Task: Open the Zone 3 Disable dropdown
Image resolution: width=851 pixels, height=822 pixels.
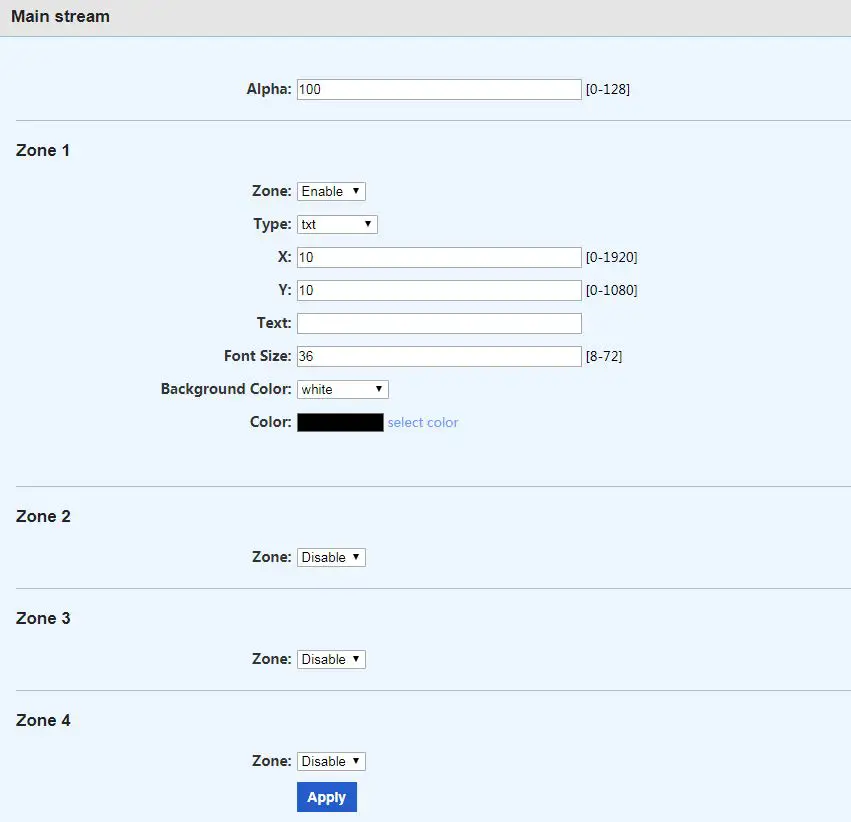Action: pos(331,659)
